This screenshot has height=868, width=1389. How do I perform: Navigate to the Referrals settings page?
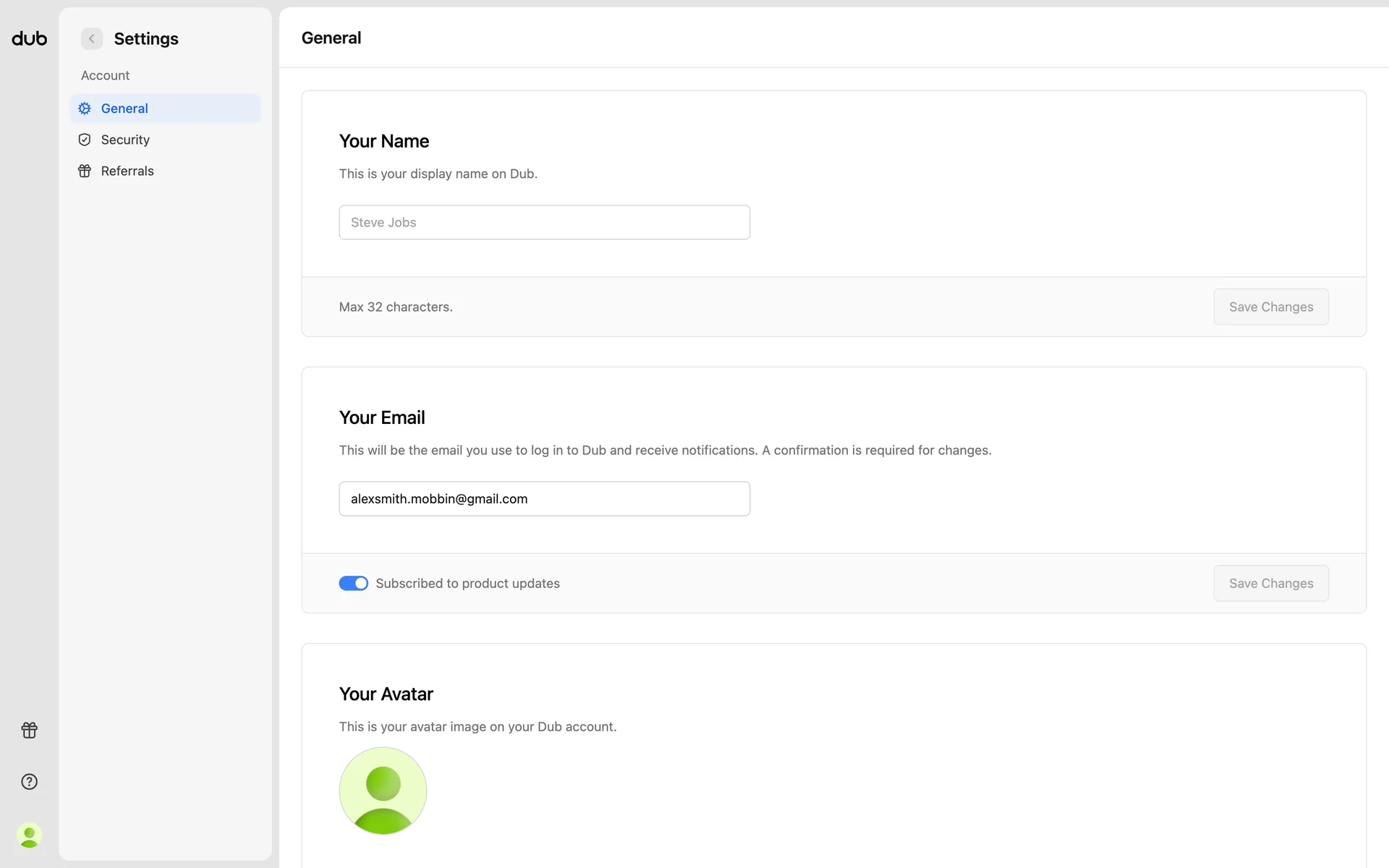pos(127,171)
